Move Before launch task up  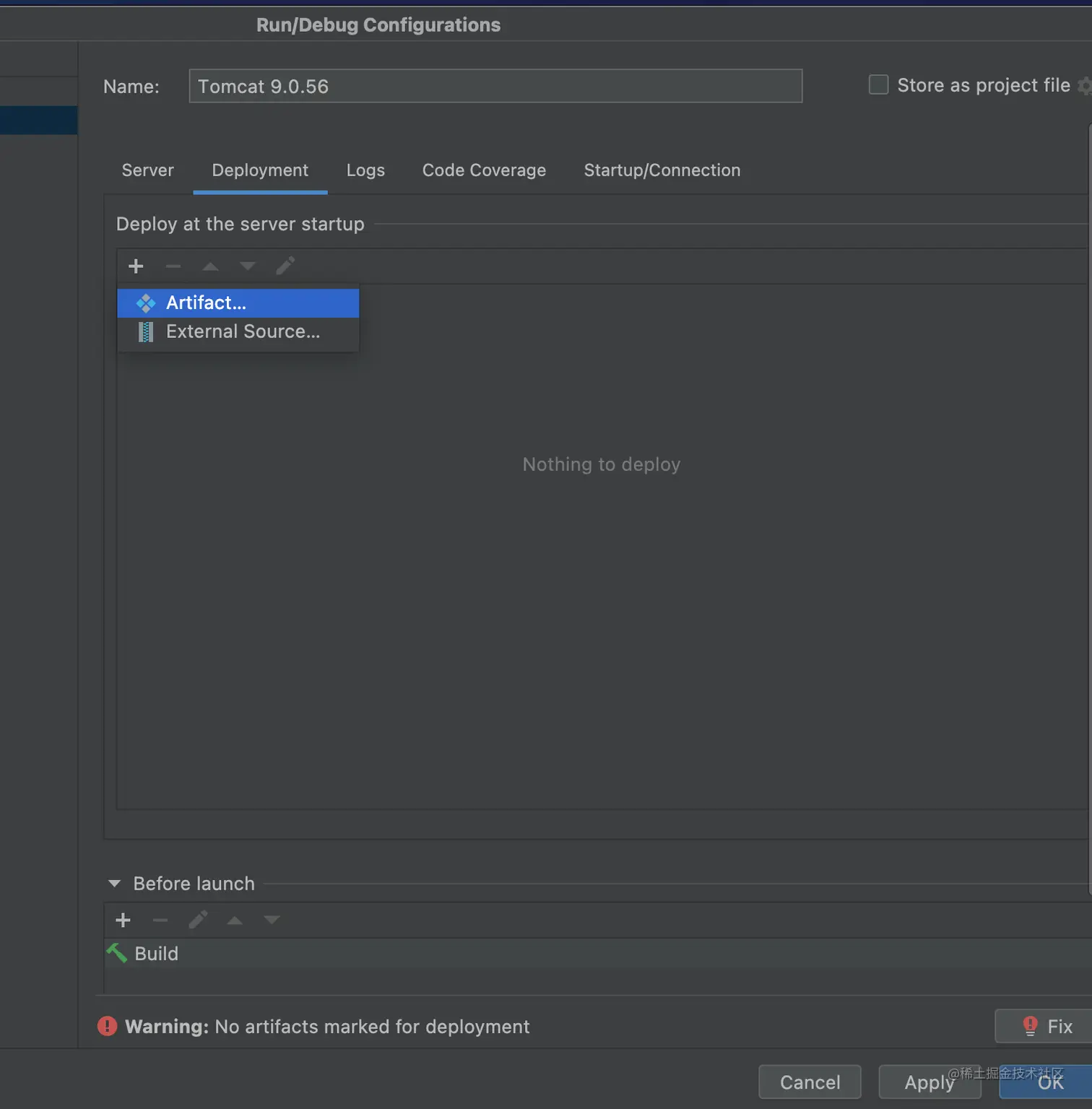[x=235, y=920]
